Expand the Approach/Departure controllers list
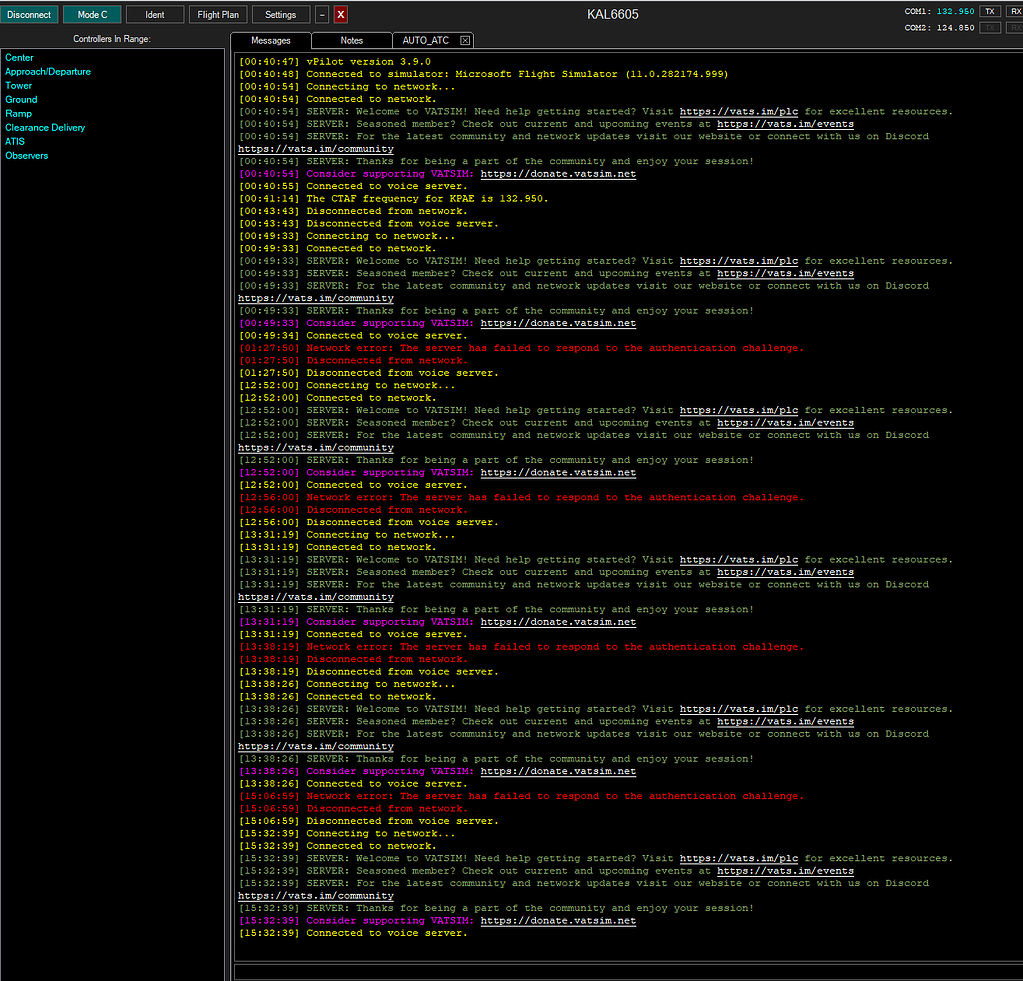The width and height of the screenshot is (1023, 981). [47, 72]
